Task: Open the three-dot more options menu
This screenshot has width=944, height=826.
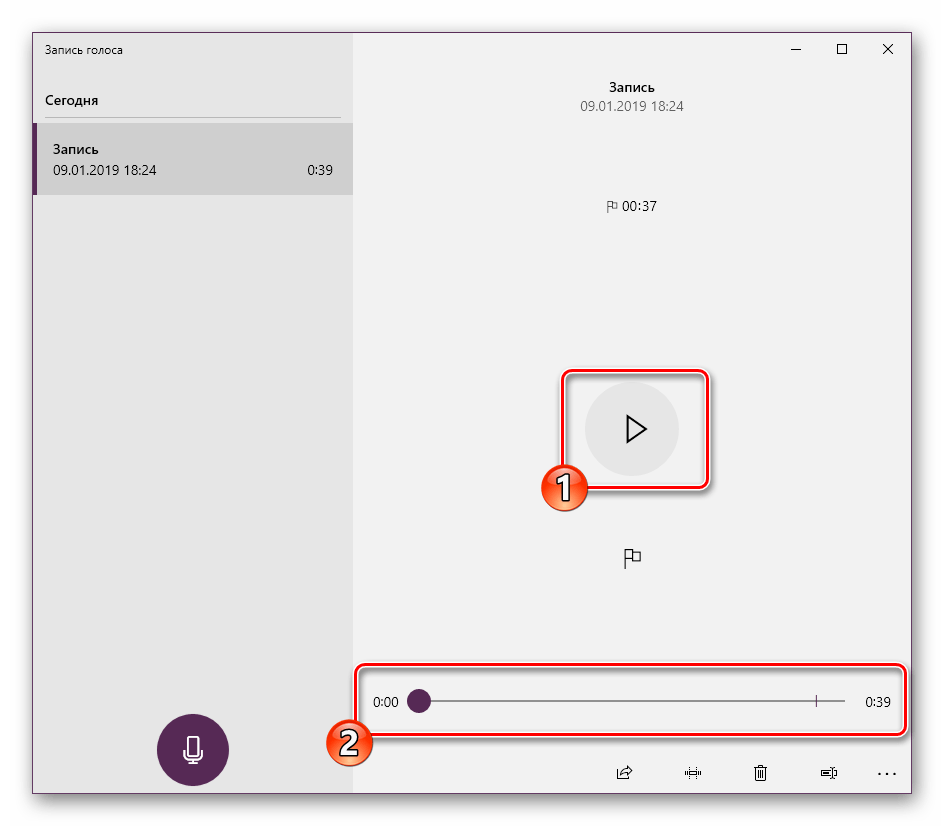Action: (x=886, y=773)
